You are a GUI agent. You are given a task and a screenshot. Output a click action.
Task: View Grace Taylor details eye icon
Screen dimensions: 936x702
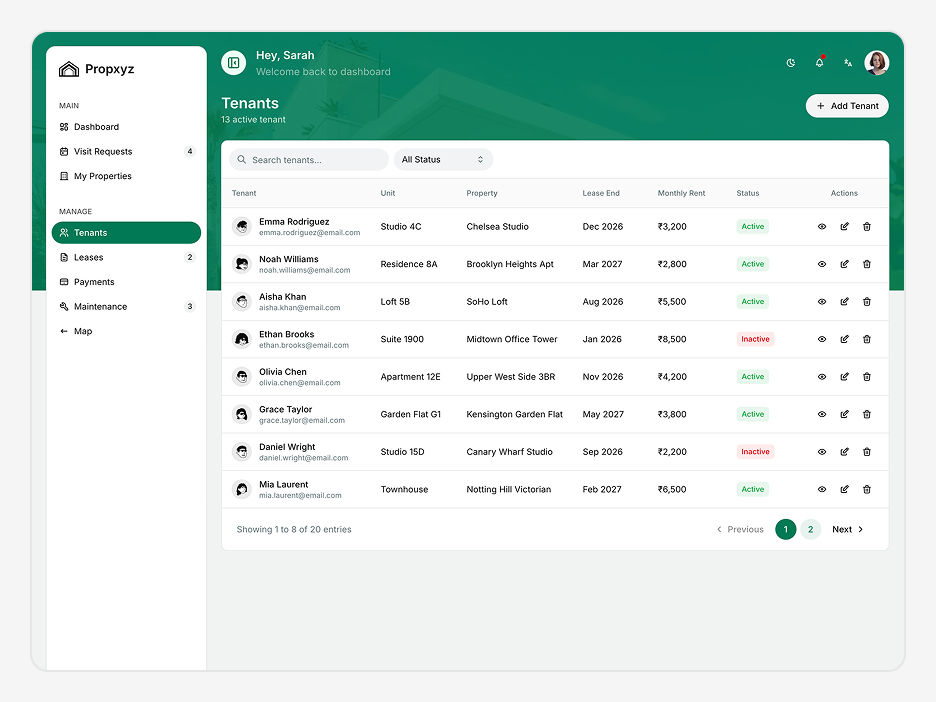click(x=822, y=414)
